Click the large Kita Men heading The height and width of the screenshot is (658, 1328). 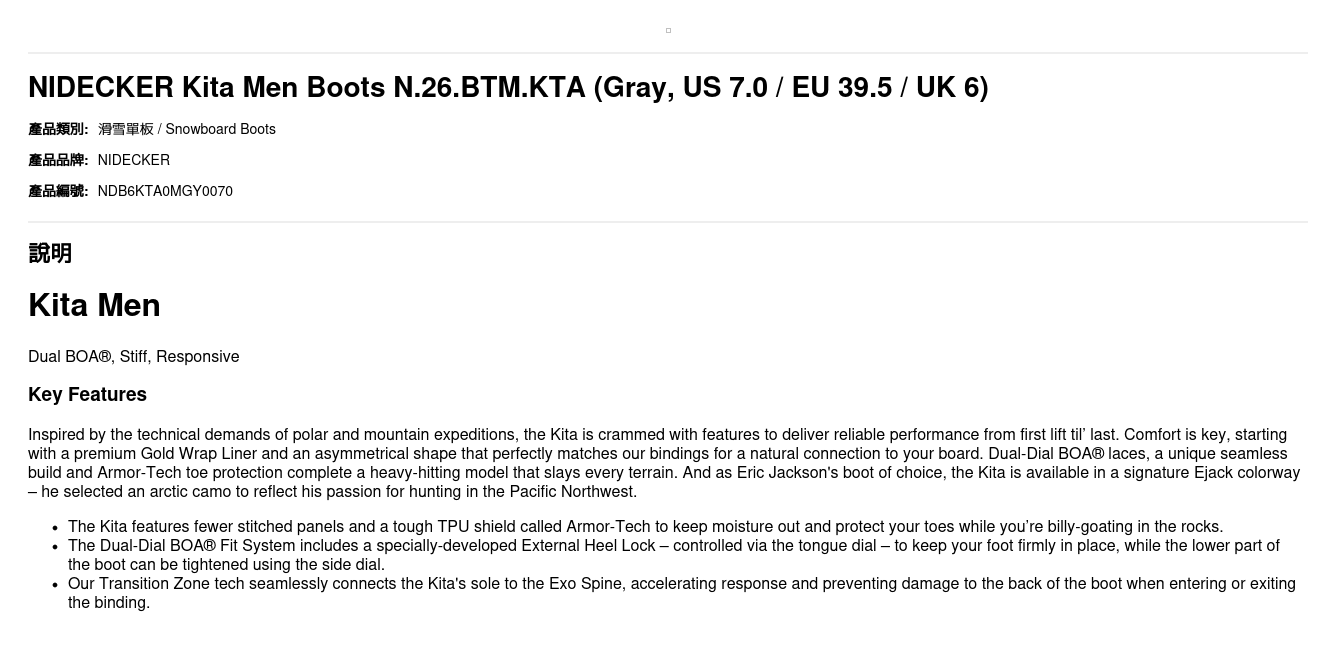[x=94, y=305]
